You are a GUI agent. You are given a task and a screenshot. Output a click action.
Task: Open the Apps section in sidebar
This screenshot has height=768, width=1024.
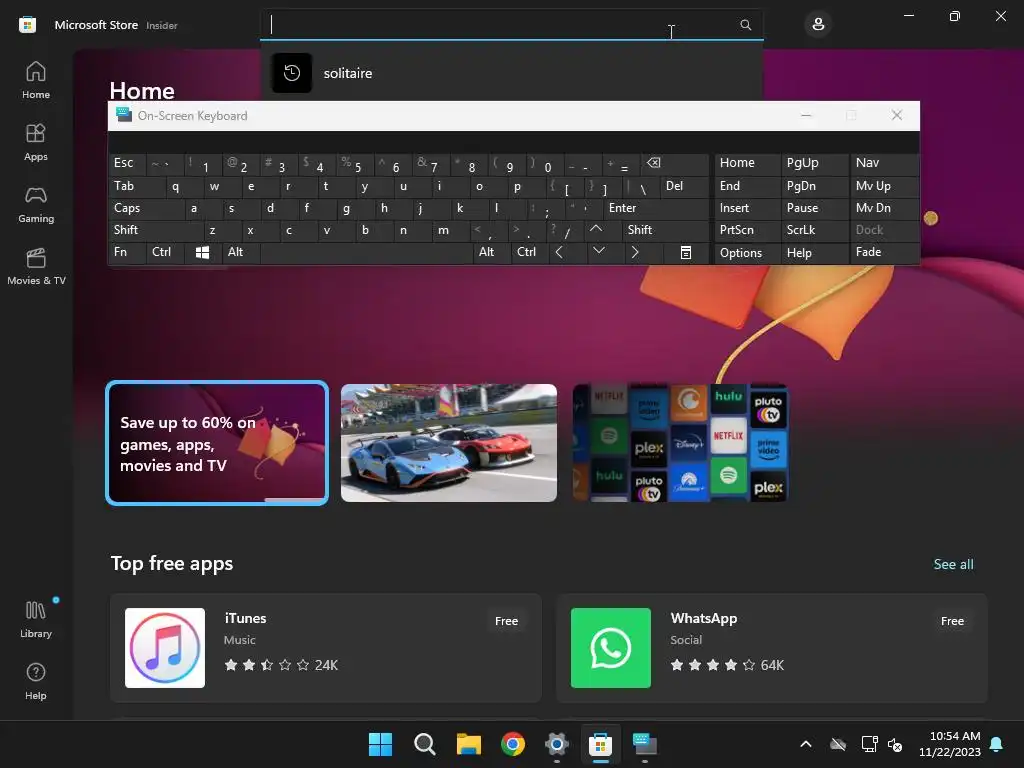coord(36,142)
